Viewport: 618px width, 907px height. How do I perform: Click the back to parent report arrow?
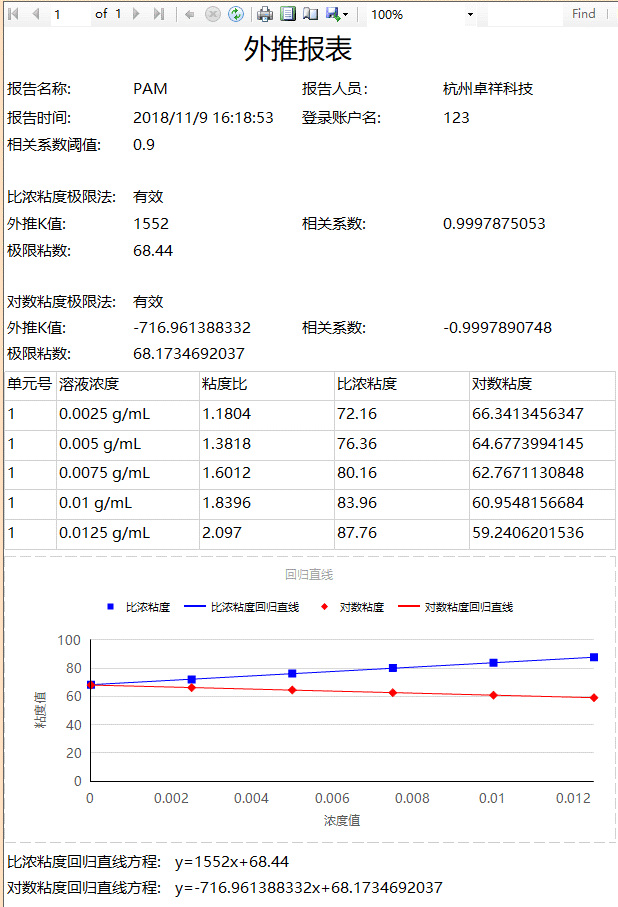[189, 14]
